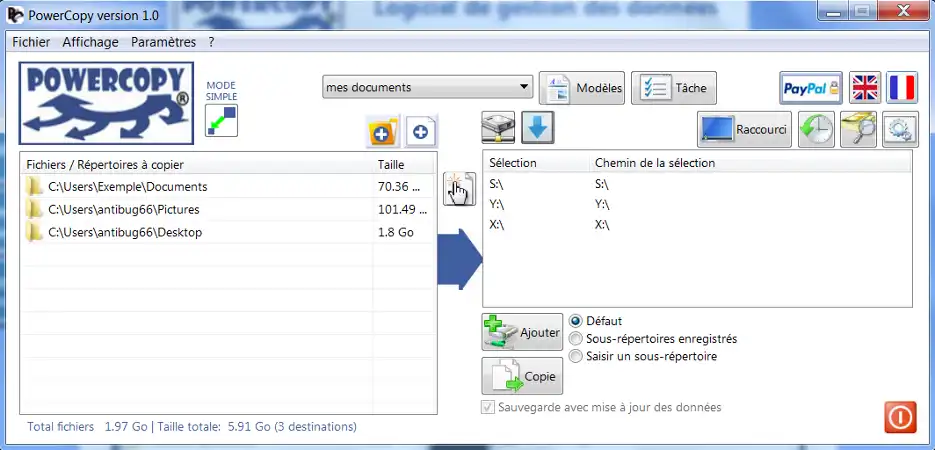Switch language to French flag
935x450 pixels.
click(x=902, y=88)
